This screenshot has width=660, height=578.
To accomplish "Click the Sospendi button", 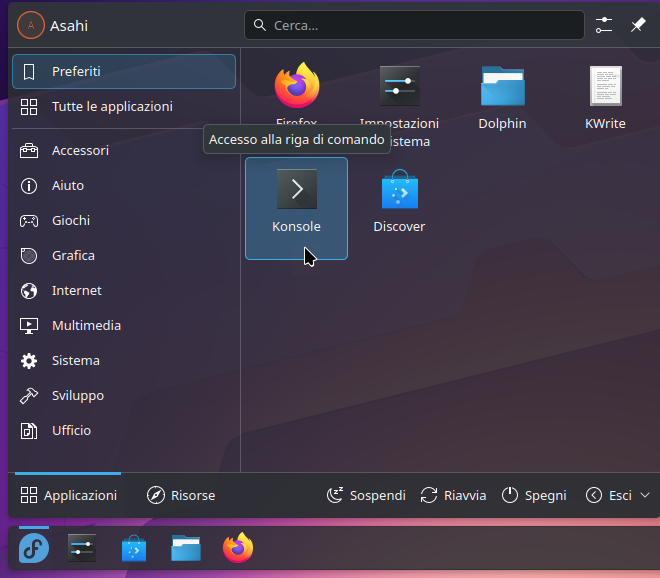I will click(x=366, y=495).
